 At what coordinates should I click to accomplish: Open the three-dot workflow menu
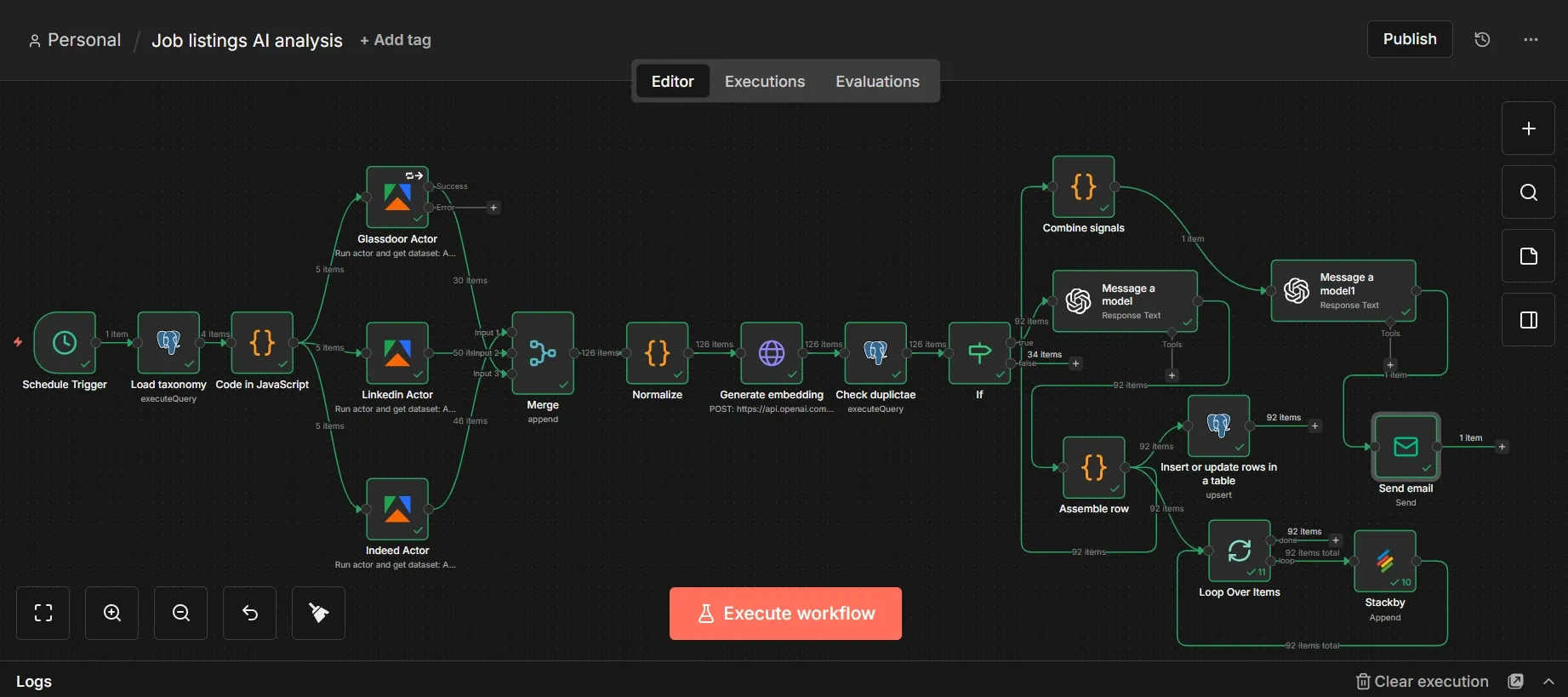[x=1531, y=39]
